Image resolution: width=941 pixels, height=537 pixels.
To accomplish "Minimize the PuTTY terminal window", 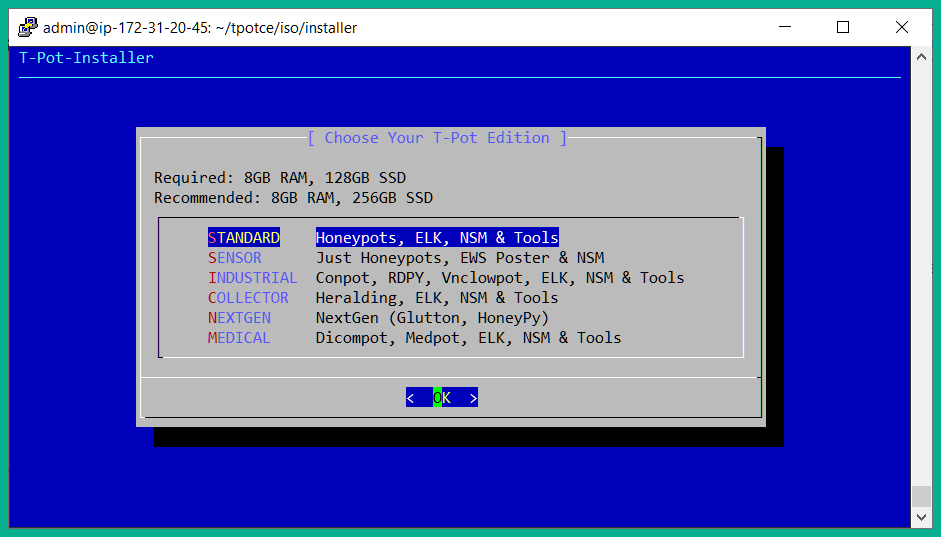I will pos(785,27).
